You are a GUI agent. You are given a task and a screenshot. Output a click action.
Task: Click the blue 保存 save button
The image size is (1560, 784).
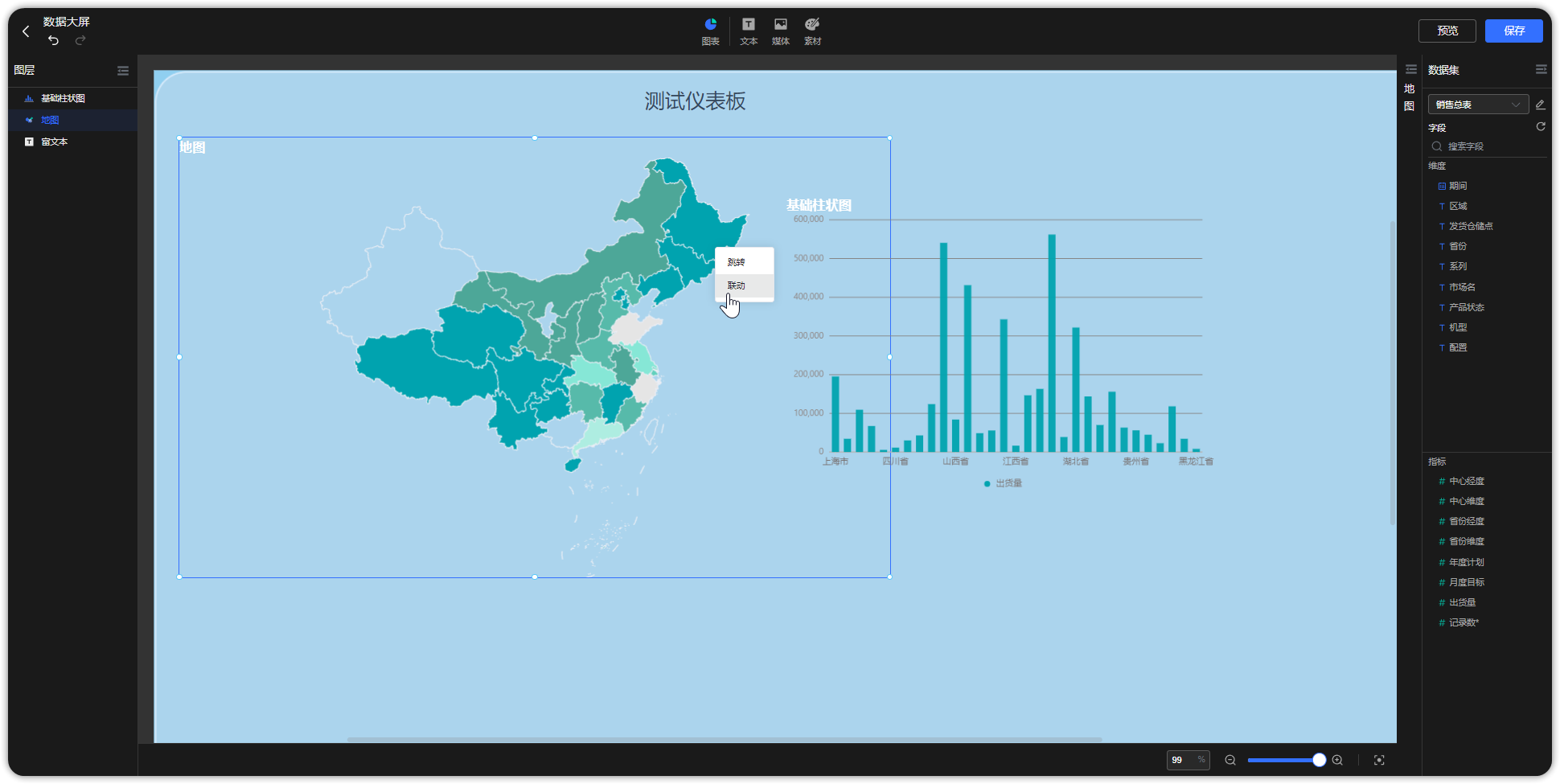(1514, 31)
